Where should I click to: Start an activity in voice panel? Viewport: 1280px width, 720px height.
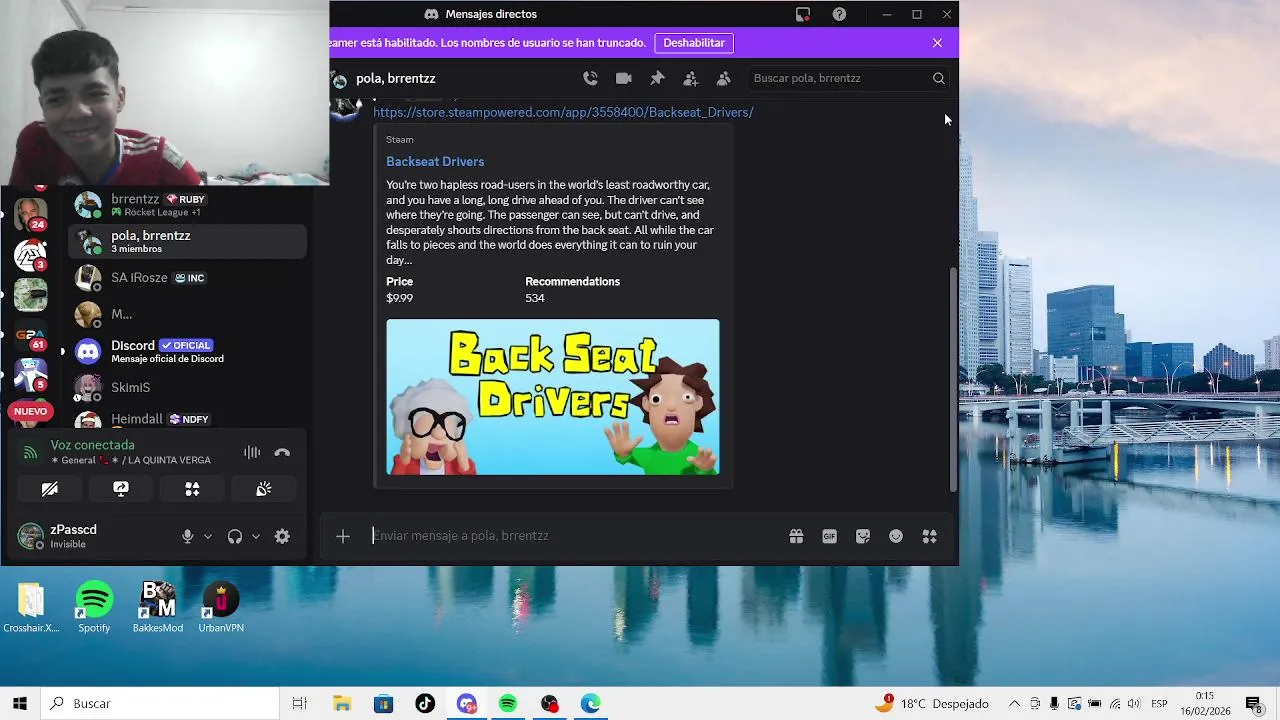point(192,489)
